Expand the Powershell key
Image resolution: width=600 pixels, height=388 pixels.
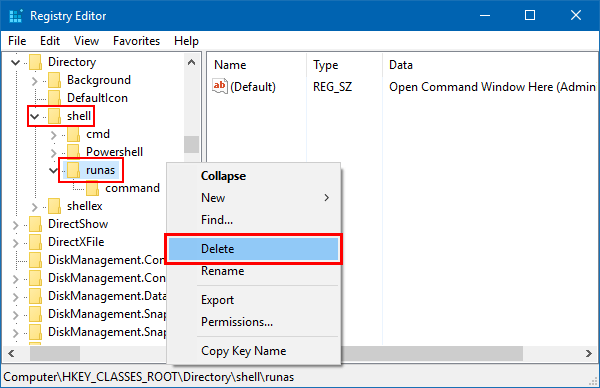click(54, 153)
